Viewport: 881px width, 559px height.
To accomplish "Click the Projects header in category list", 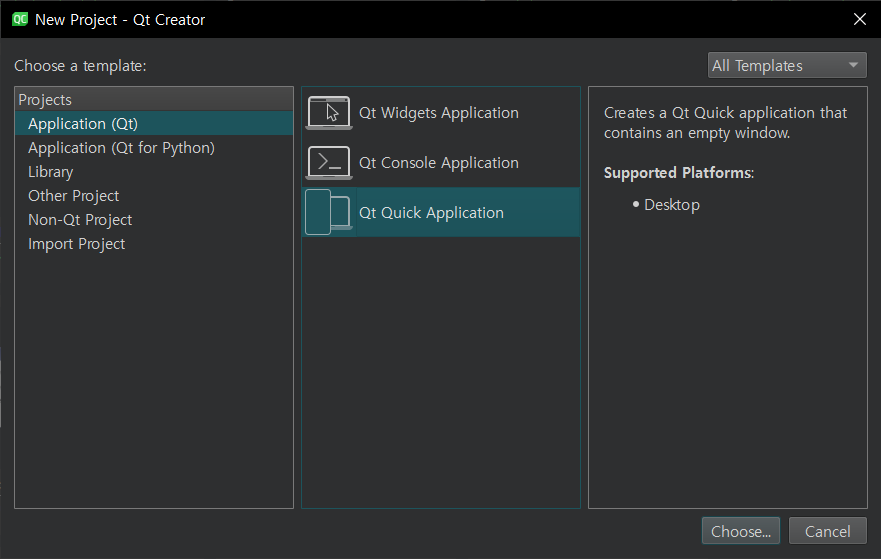I will pos(153,99).
